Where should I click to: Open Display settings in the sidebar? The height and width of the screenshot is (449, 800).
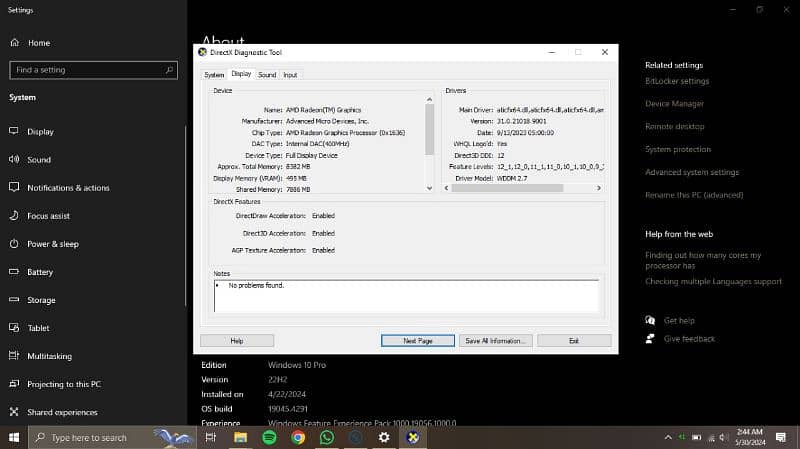40,131
